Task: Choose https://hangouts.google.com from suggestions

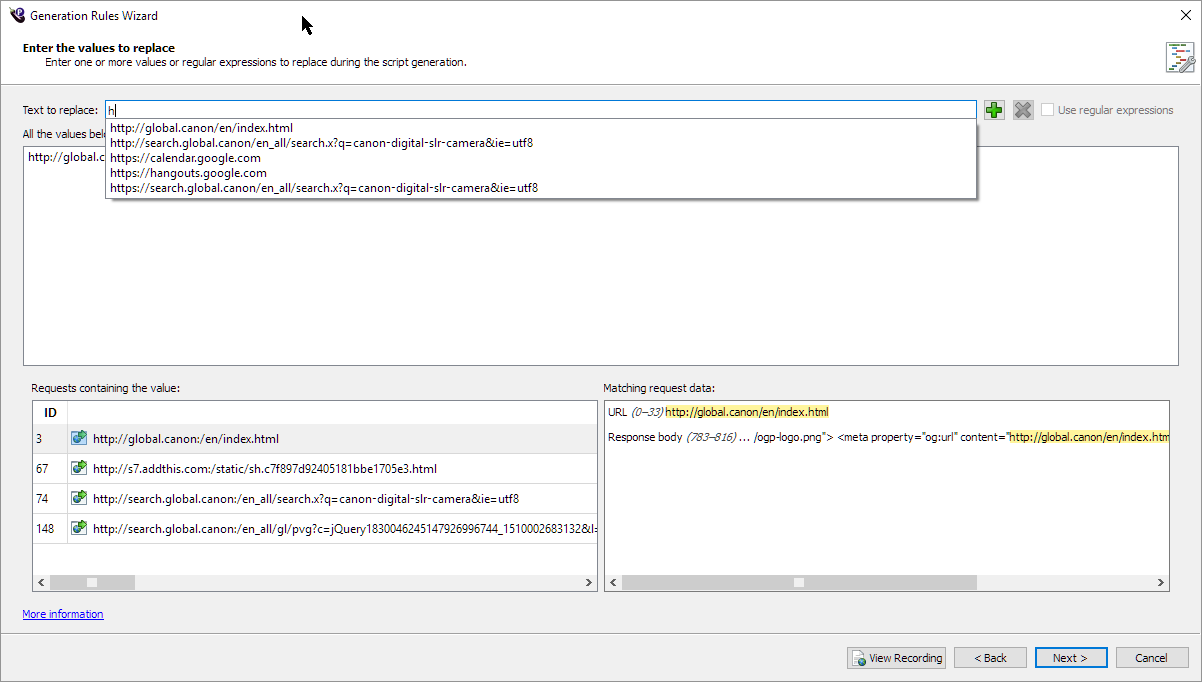Action: 188,173
